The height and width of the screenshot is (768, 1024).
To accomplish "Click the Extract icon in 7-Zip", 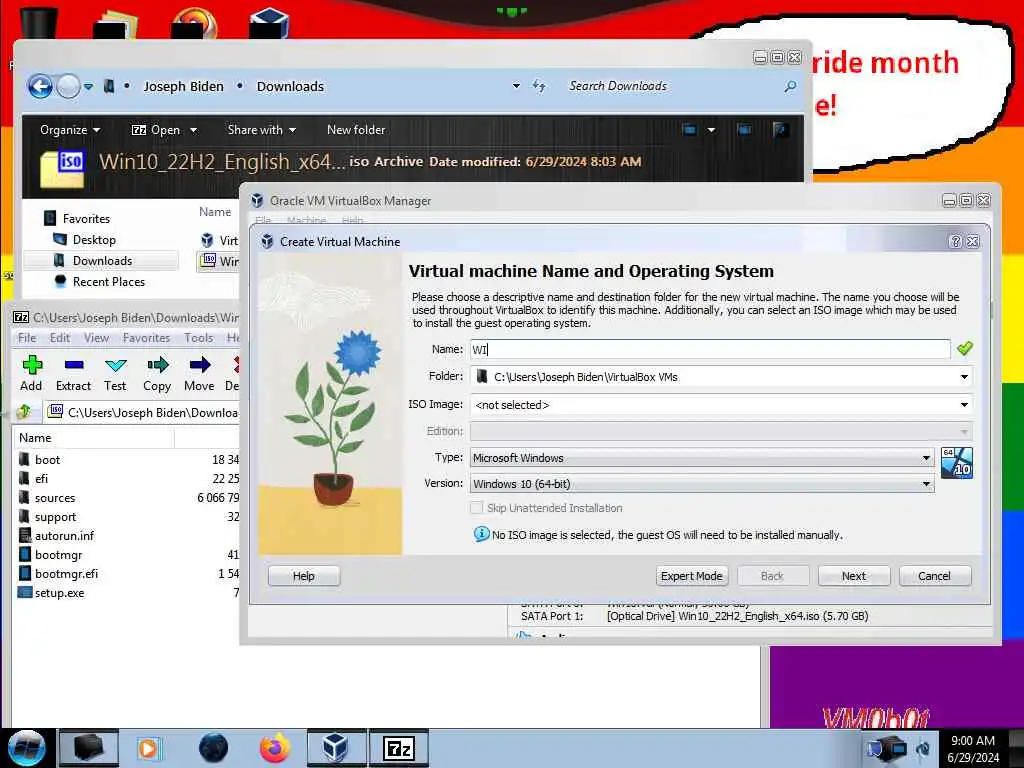I will pyautogui.click(x=73, y=364).
